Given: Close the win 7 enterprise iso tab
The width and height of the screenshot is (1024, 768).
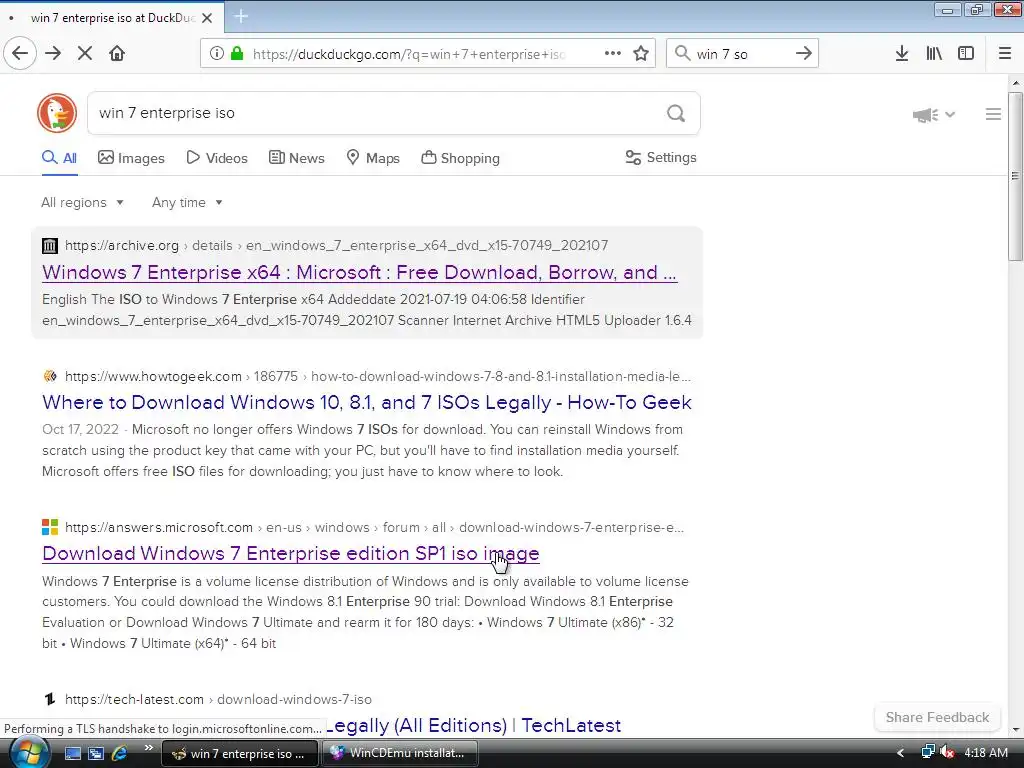Looking at the screenshot, I should click(x=207, y=18).
